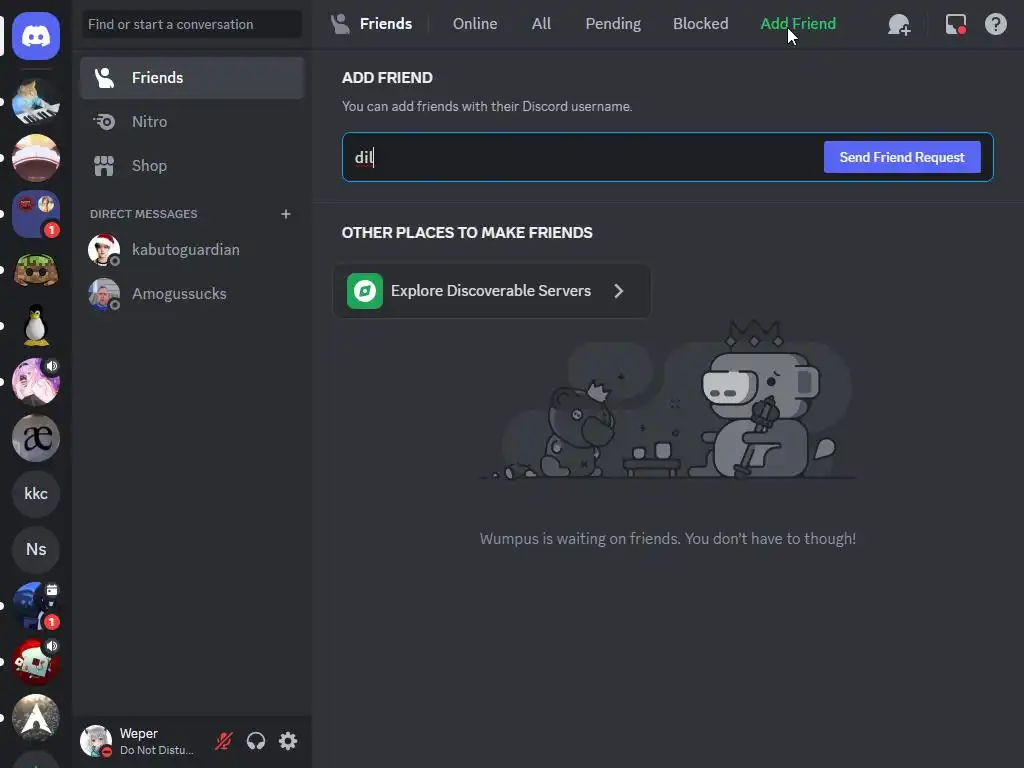Open the dark blue server with event badge
Image resolution: width=1024 pixels, height=768 pixels.
(x=36, y=606)
